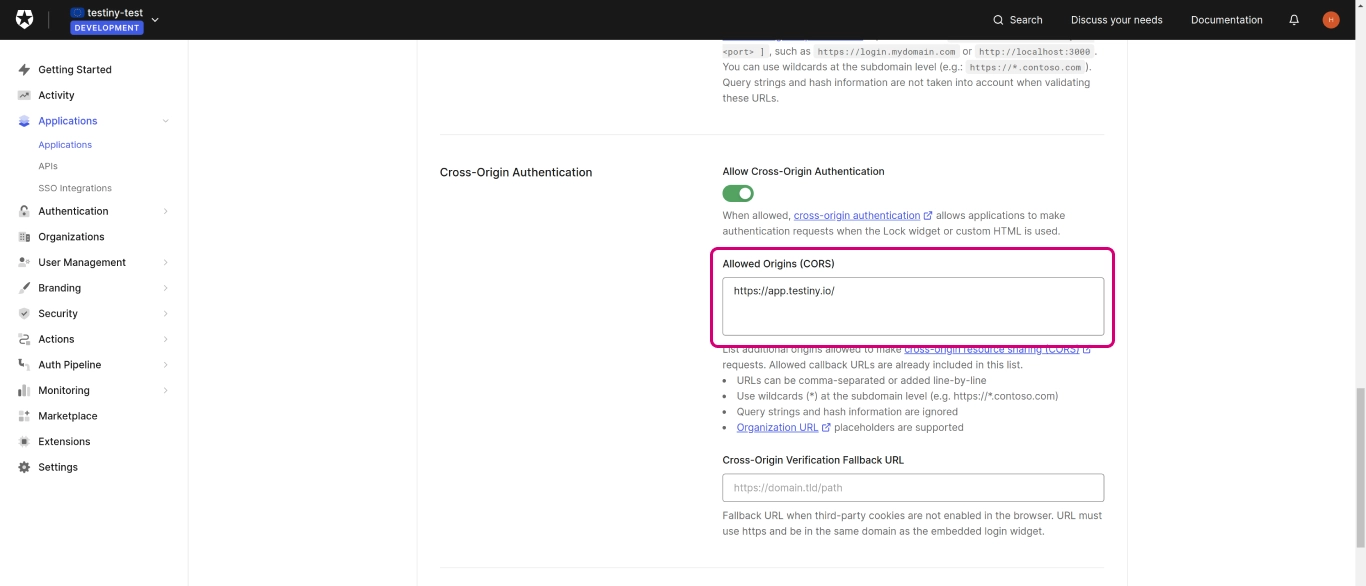This screenshot has height=586, width=1366.
Task: Click the Security shield icon
Action: (x=24, y=314)
